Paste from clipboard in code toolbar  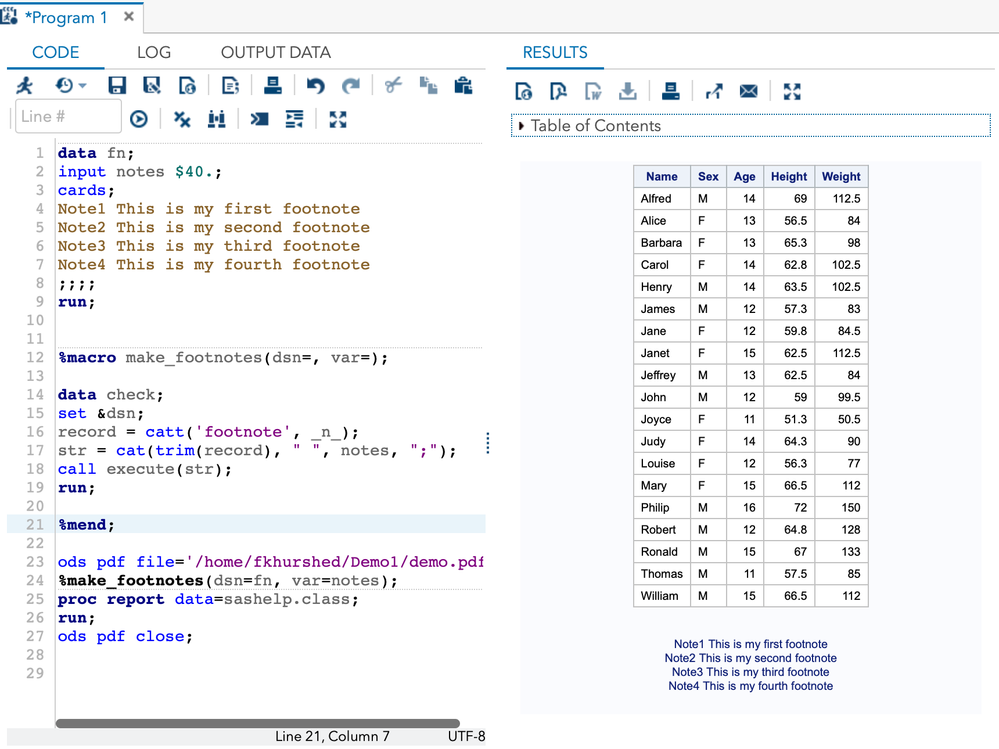tap(463, 86)
